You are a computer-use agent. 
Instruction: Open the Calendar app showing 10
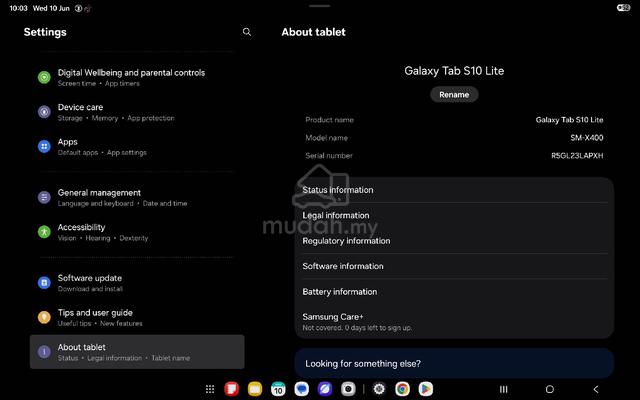pyautogui.click(x=278, y=389)
